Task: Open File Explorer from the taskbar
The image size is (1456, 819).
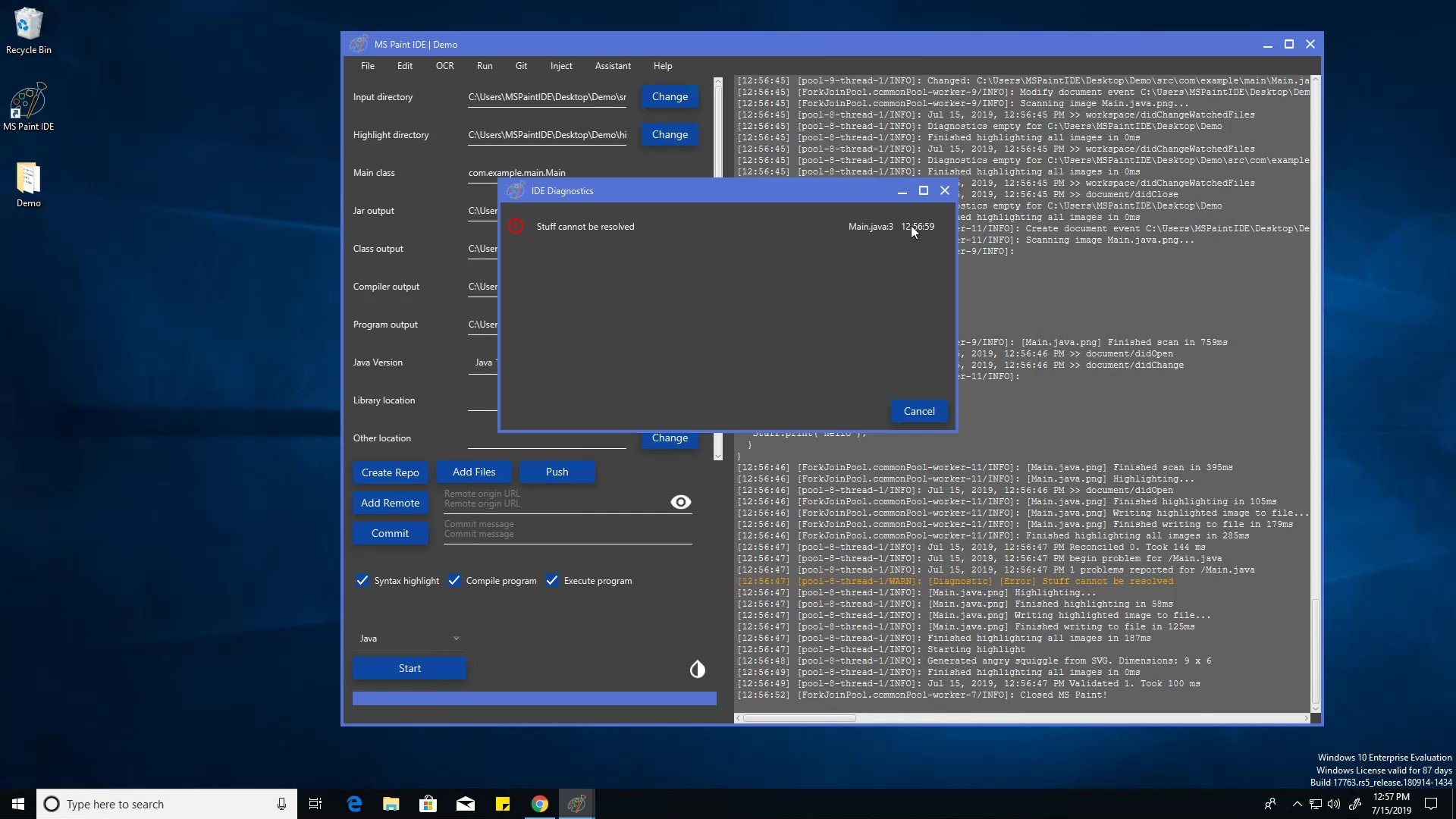Action: pos(391,804)
